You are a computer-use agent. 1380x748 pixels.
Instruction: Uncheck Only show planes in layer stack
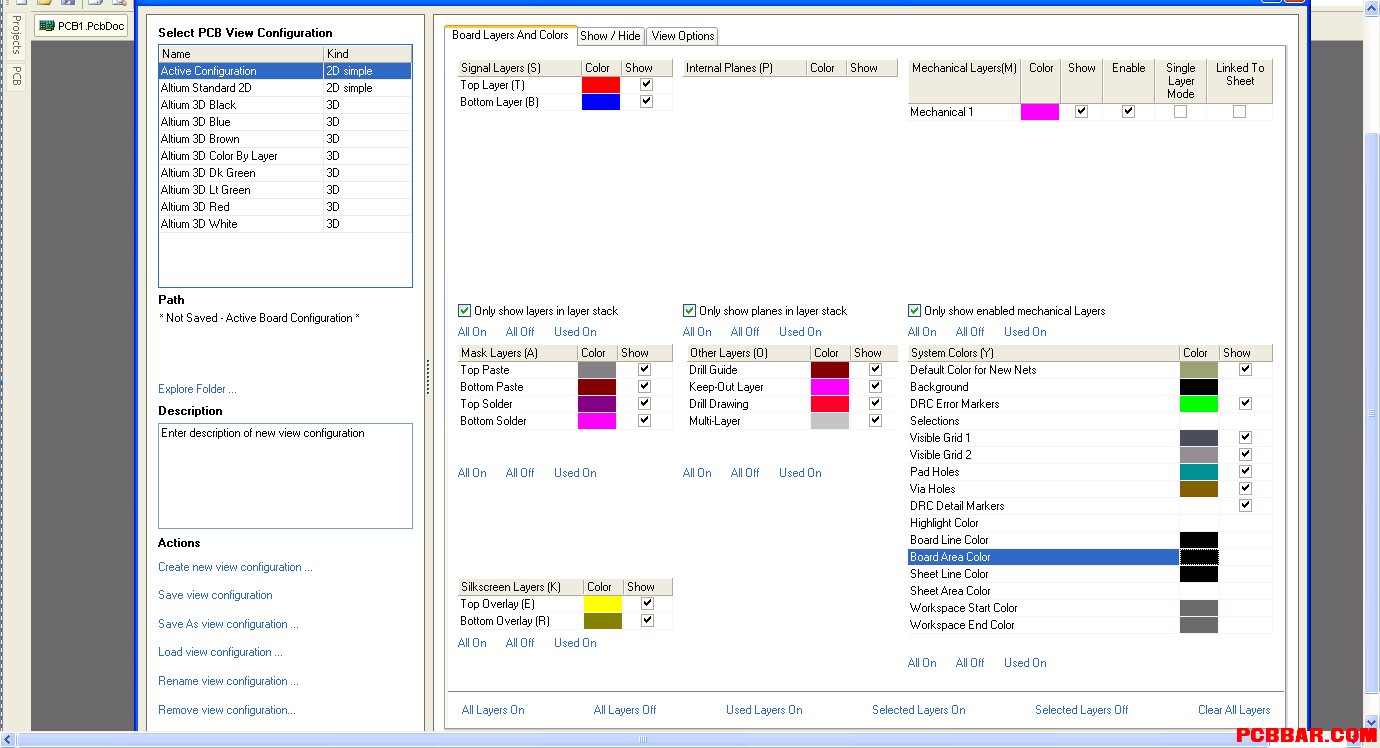tap(689, 311)
